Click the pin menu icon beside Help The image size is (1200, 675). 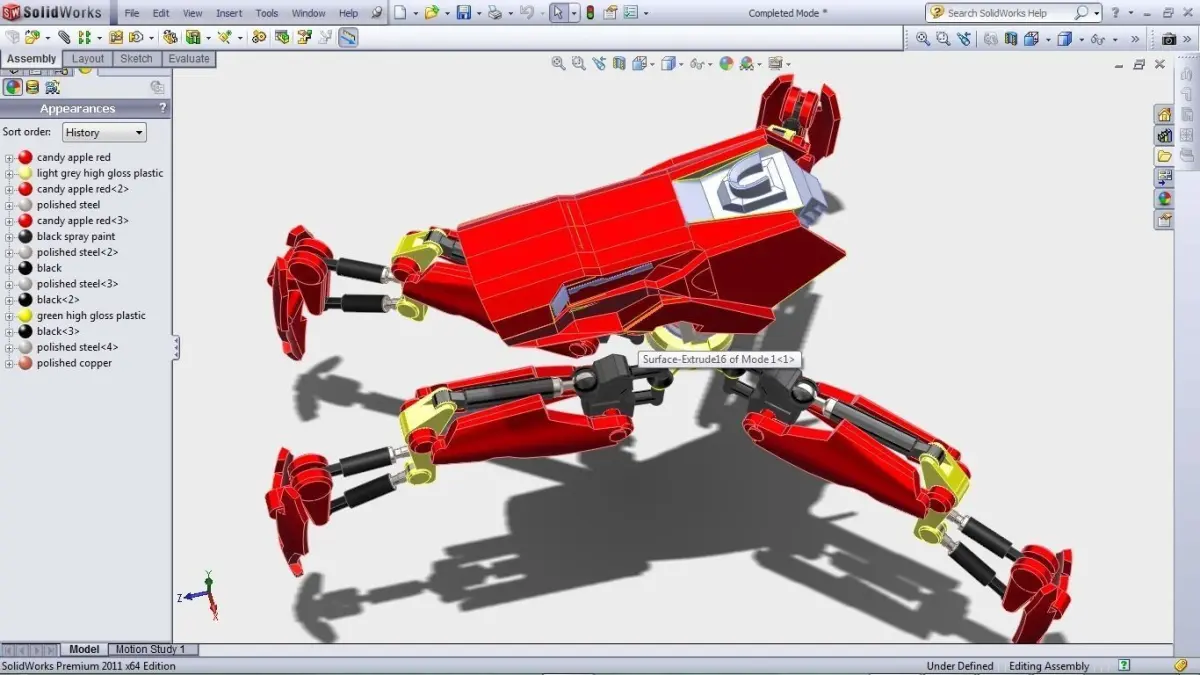[x=376, y=13]
